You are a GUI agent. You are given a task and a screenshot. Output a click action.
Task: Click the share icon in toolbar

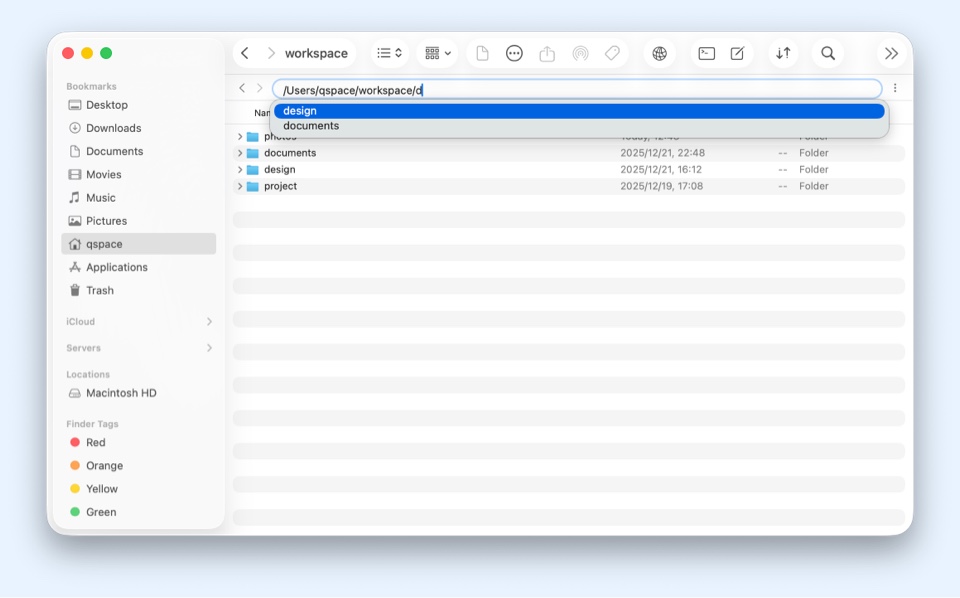(x=547, y=54)
